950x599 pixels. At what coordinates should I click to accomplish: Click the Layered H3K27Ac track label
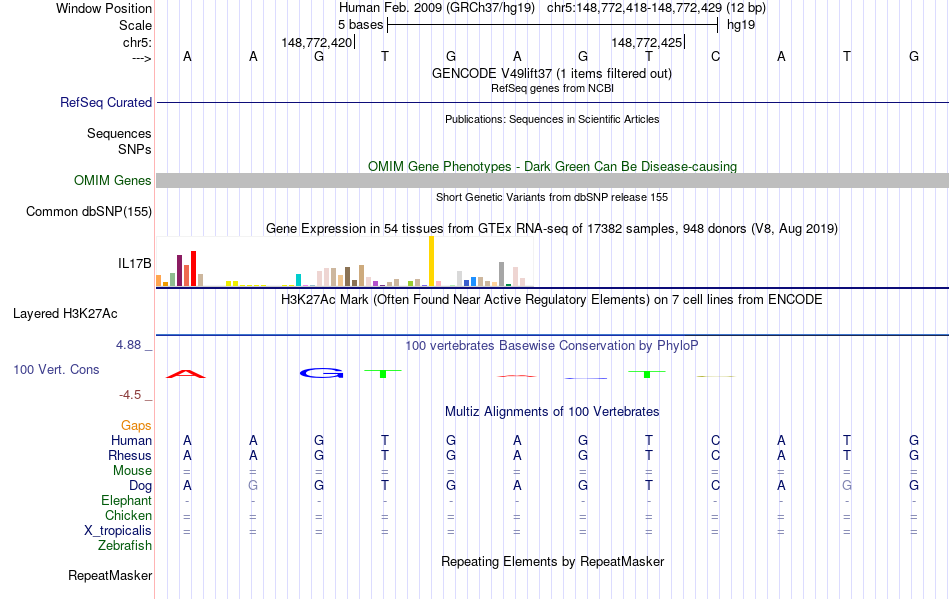click(65, 314)
